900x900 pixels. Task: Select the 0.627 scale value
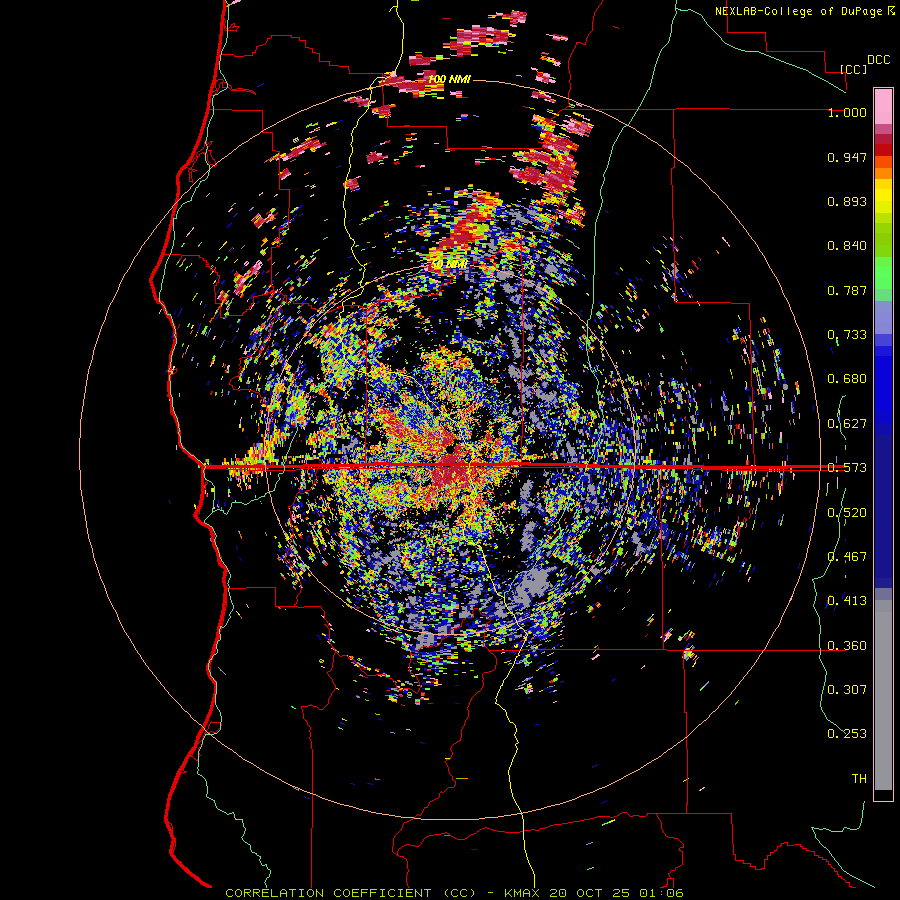847,424
